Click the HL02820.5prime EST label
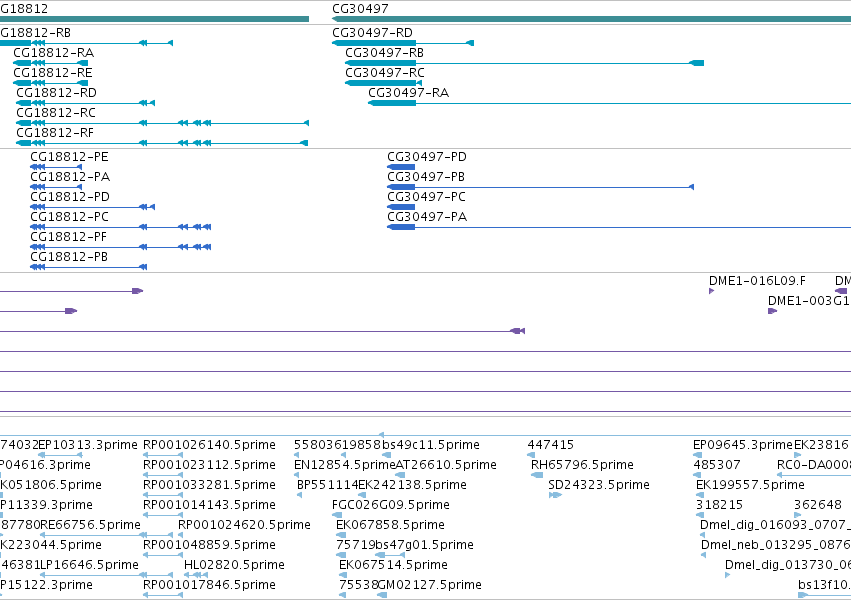851x600 pixels. coord(234,565)
